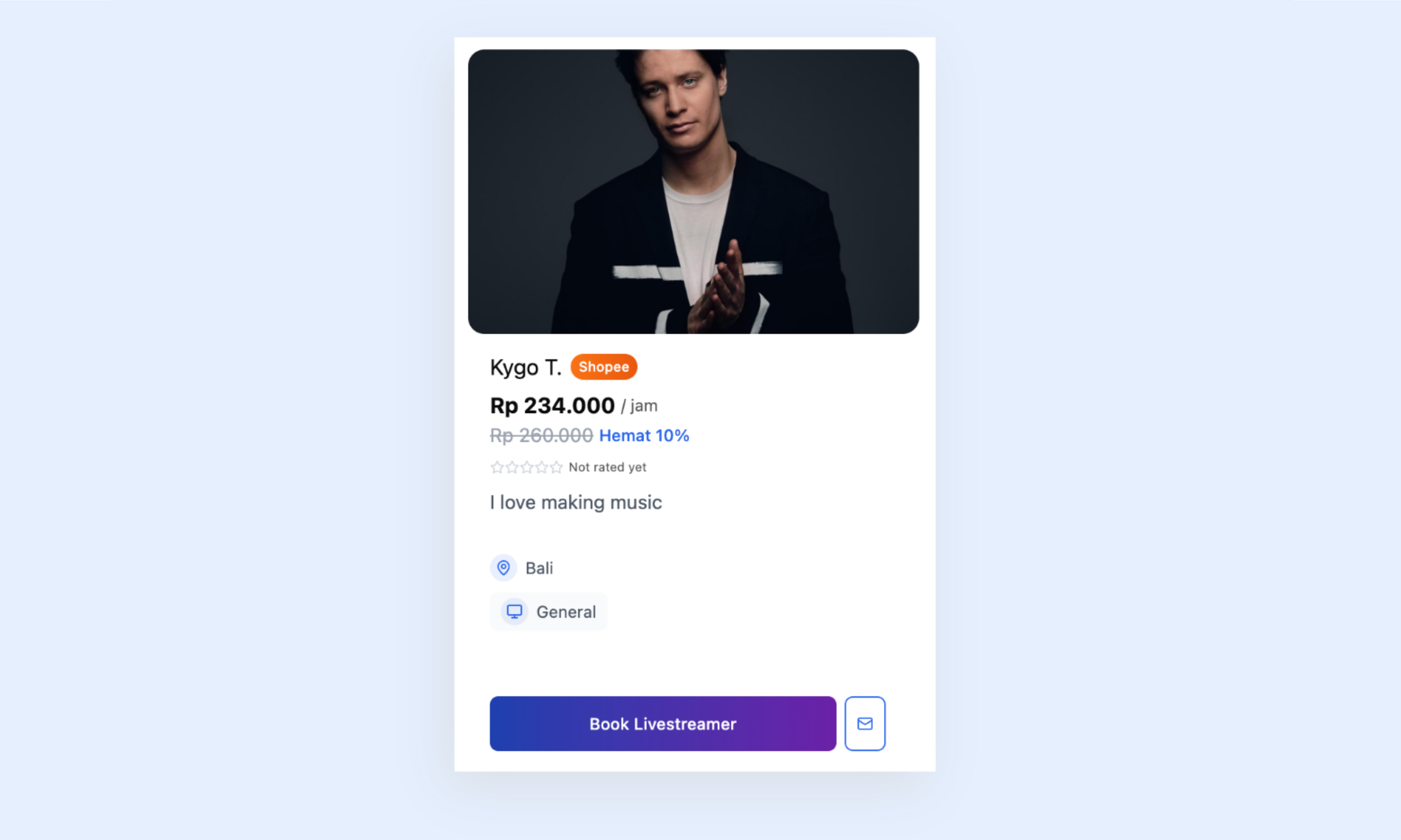The width and height of the screenshot is (1401, 840).
Task: Click the Bali location label
Action: 539,568
